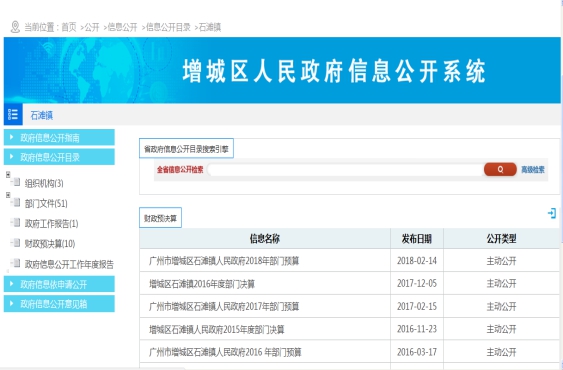Click date cell 2017-02-15
This screenshot has height=370, width=563.
pyautogui.click(x=417, y=306)
